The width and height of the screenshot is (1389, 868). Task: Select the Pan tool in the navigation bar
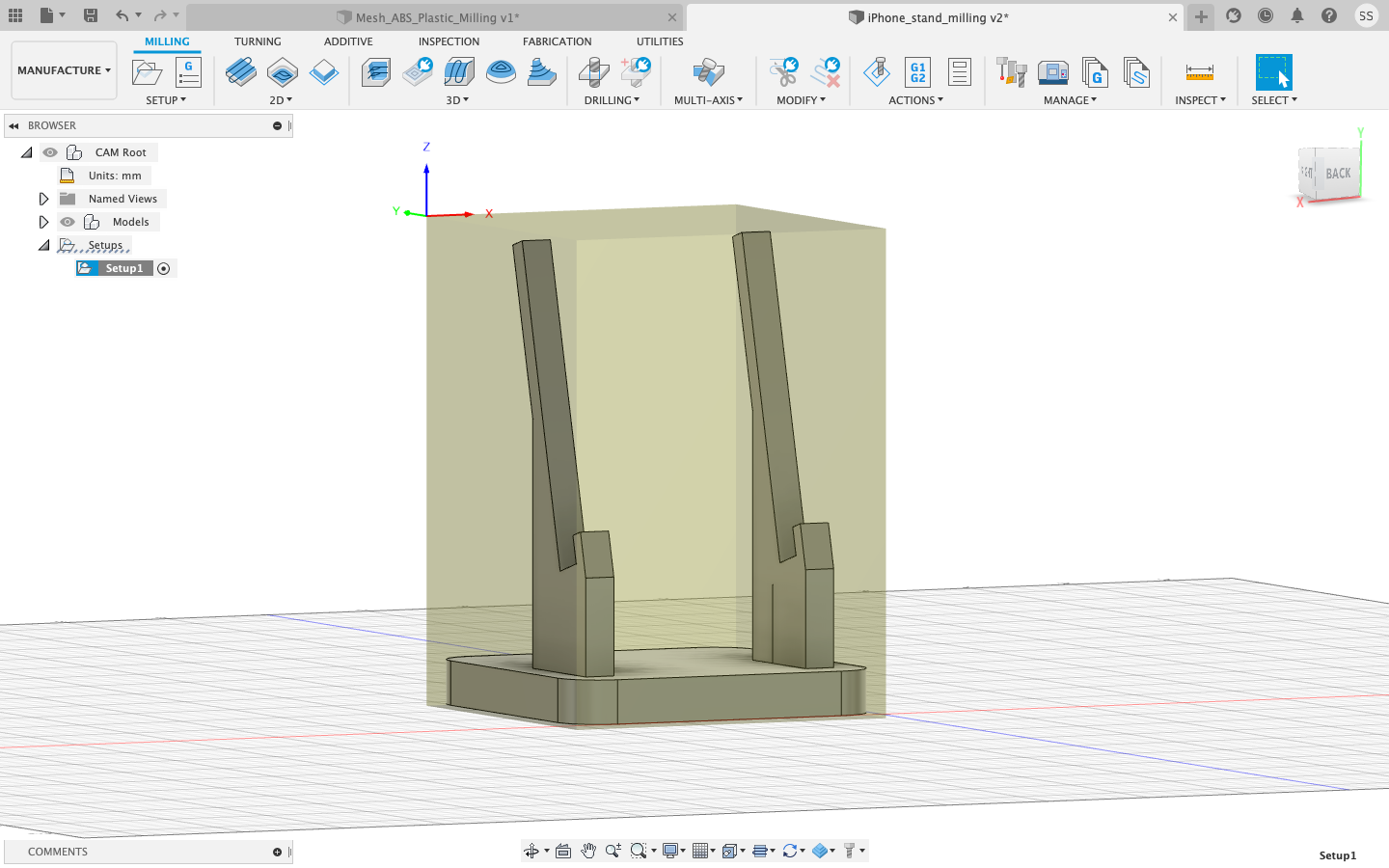tap(587, 850)
